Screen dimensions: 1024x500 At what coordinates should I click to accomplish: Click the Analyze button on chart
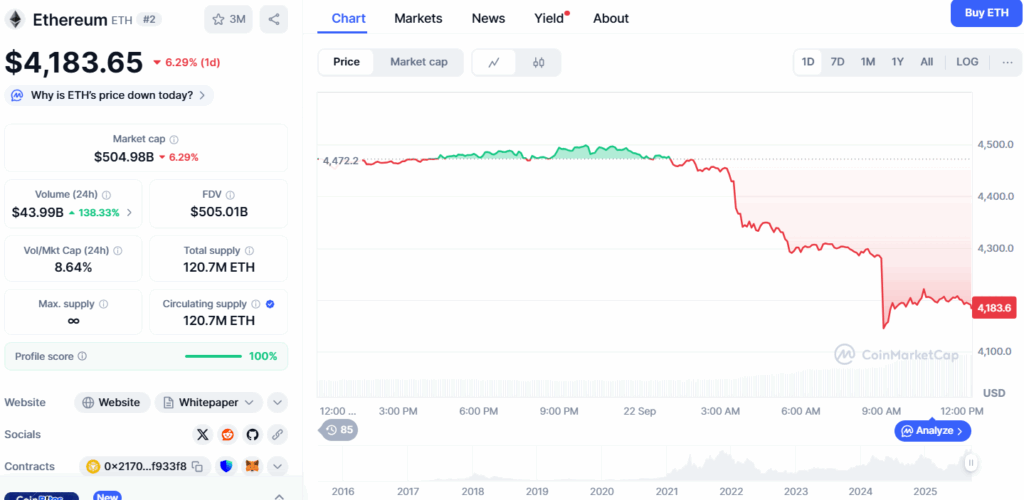click(933, 431)
